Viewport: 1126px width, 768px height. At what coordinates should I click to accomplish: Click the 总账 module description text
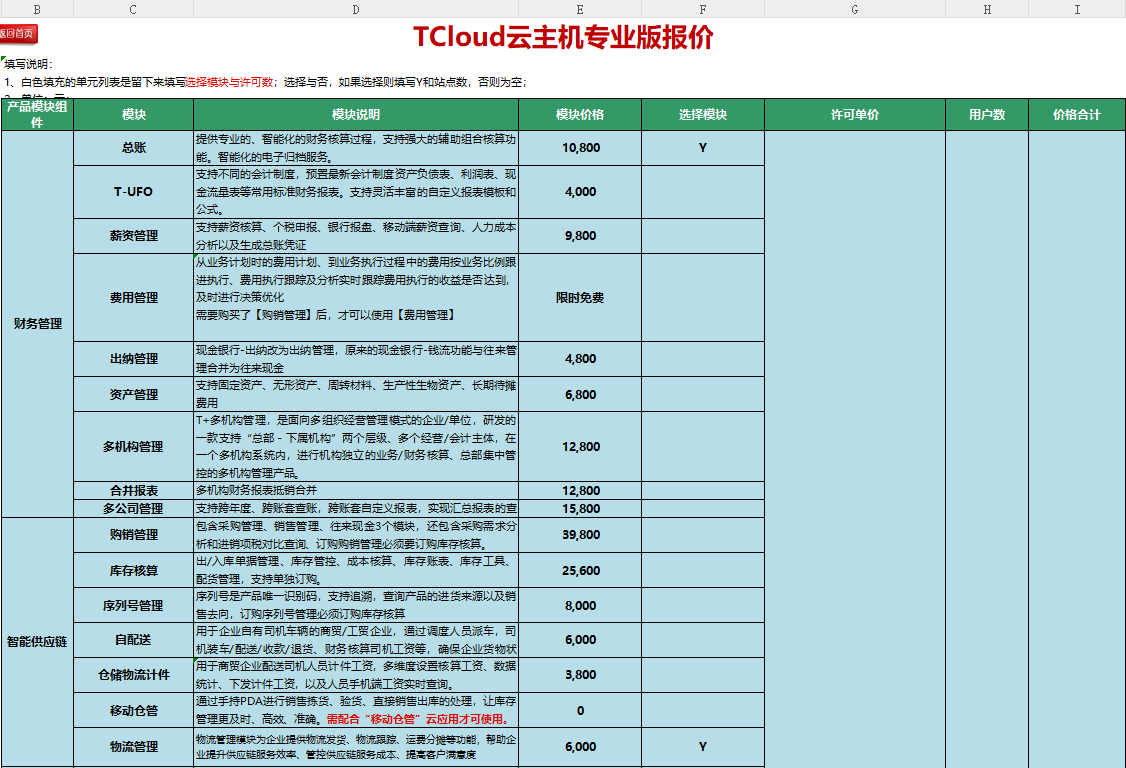point(356,148)
